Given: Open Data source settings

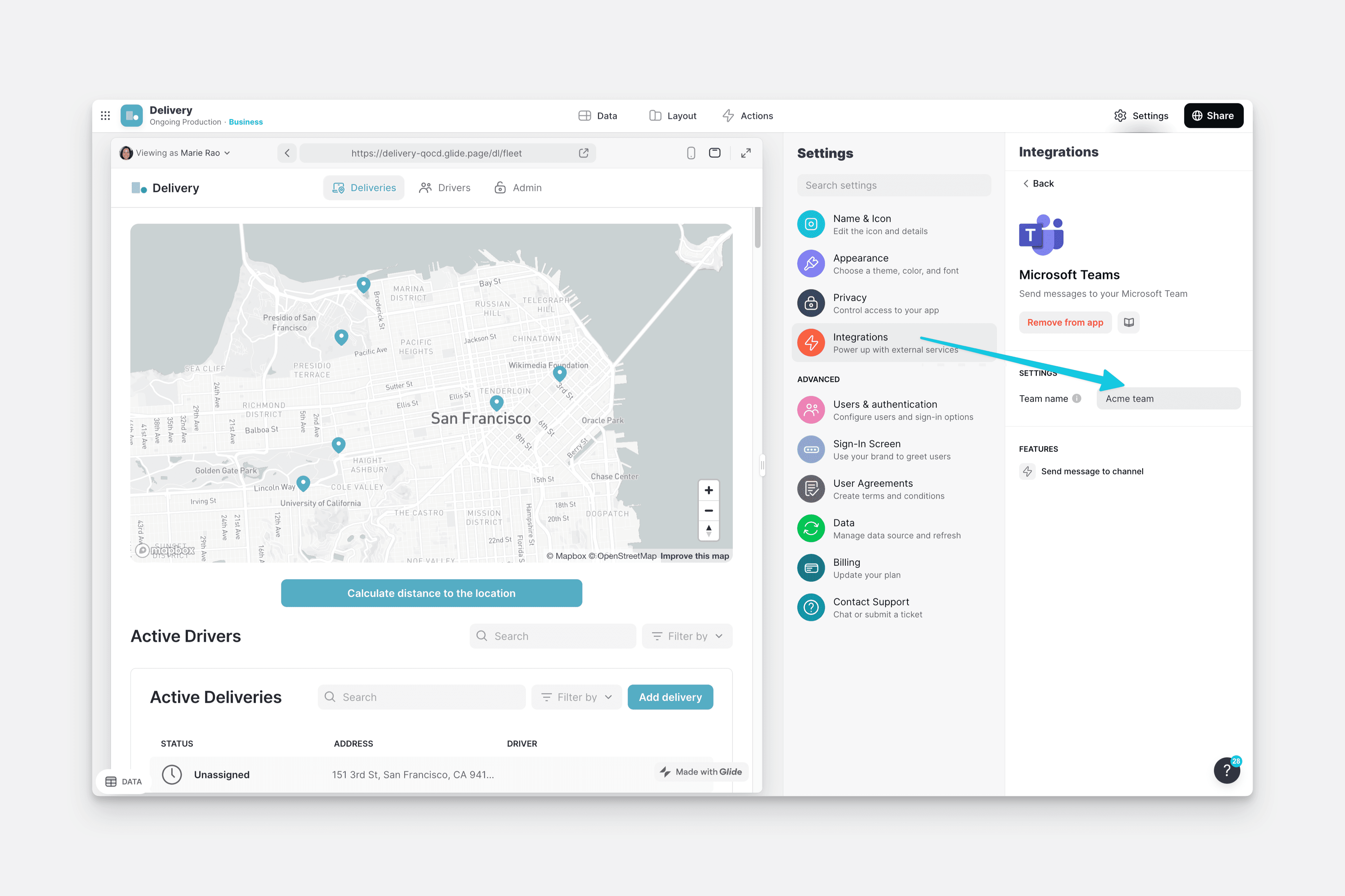Looking at the screenshot, I should 894,528.
